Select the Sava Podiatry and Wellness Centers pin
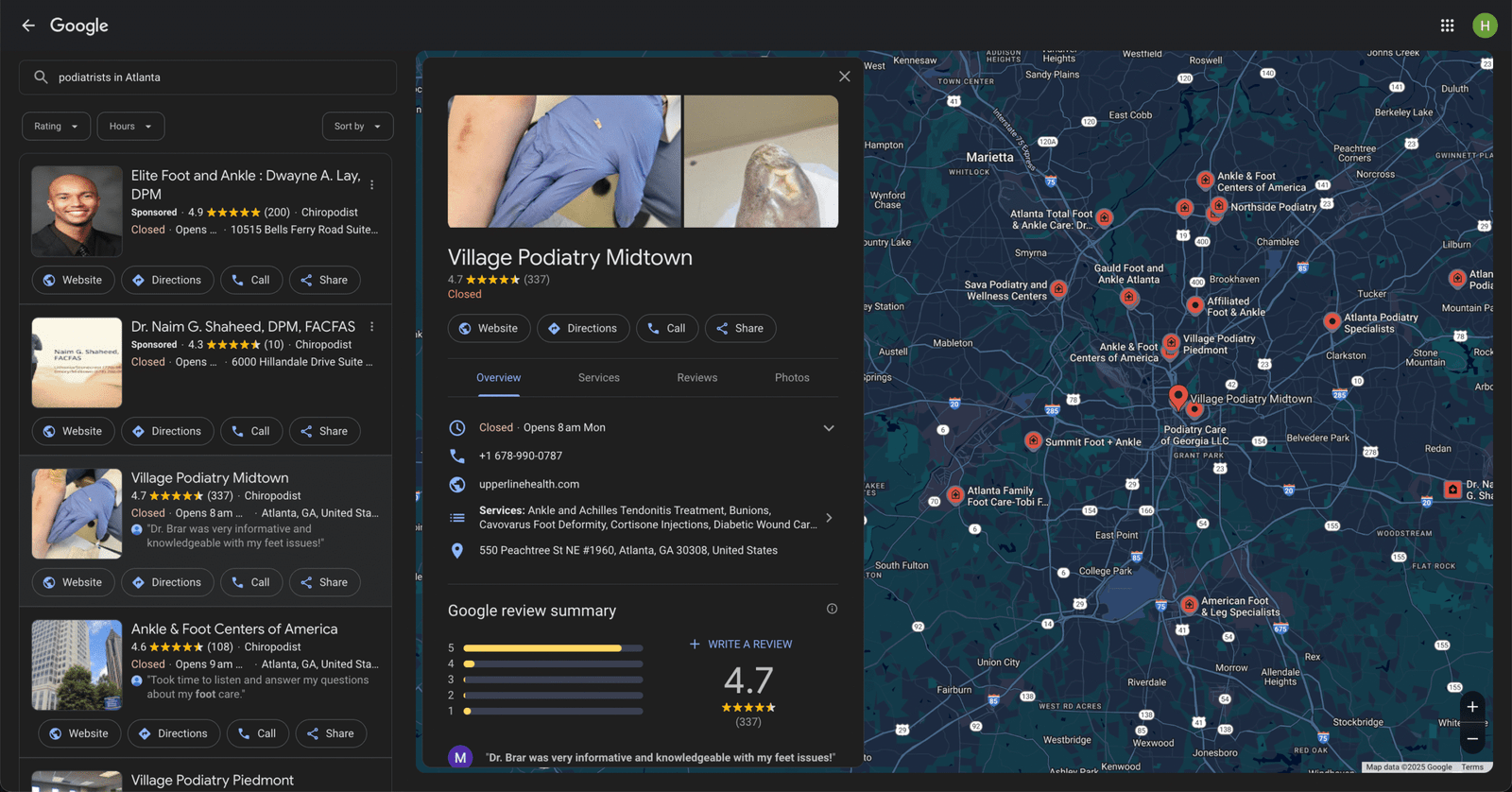This screenshot has width=1512, height=792. coord(1058,289)
